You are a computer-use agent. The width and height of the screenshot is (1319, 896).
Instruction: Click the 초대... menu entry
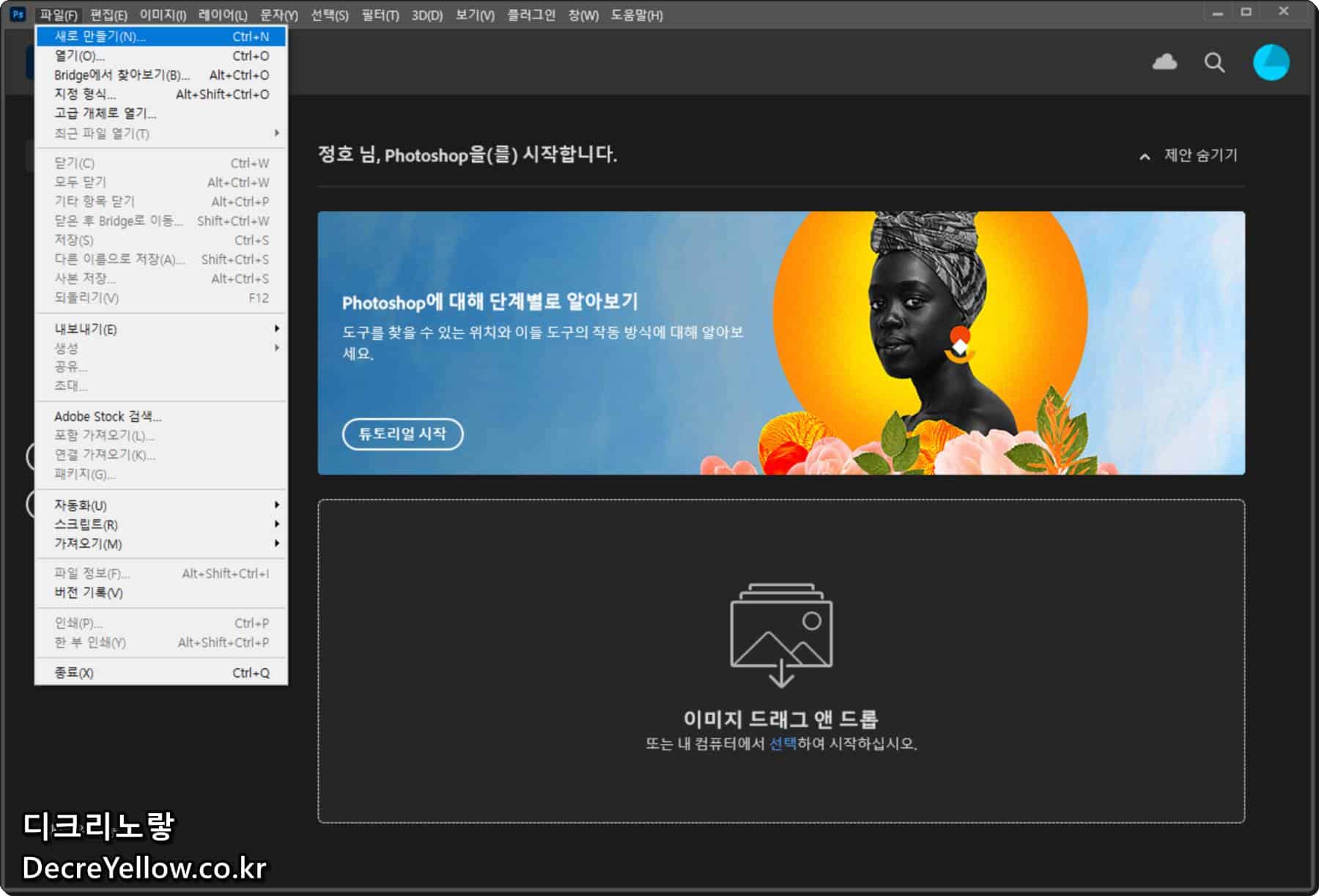161,385
